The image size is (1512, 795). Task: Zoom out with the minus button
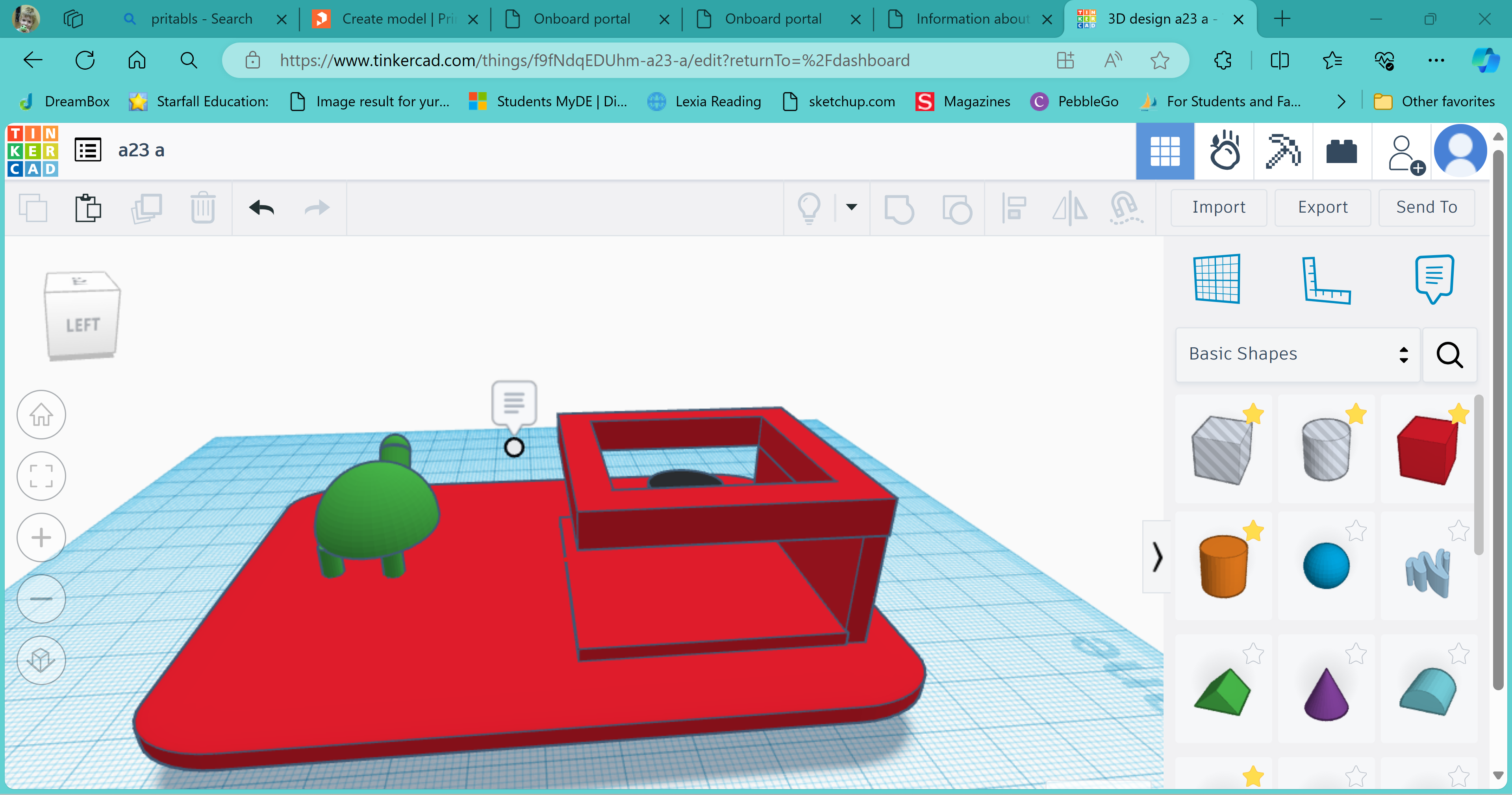click(x=41, y=599)
